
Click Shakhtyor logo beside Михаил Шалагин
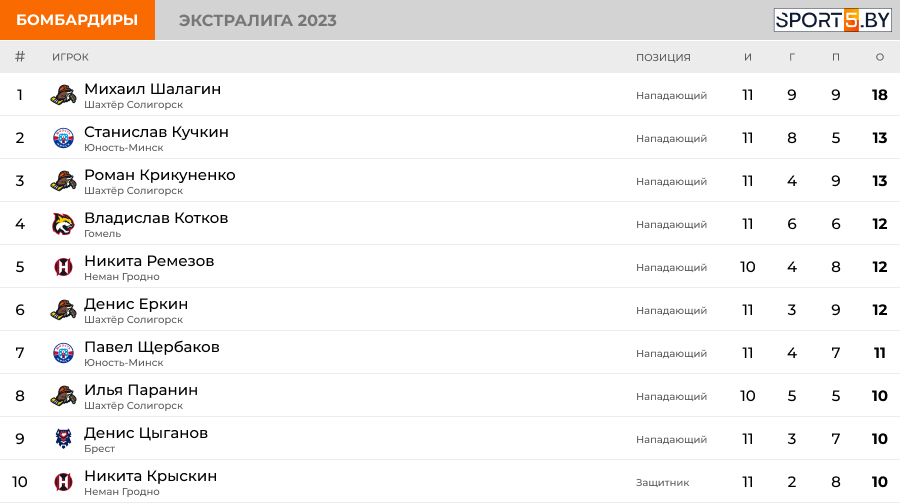tap(63, 95)
